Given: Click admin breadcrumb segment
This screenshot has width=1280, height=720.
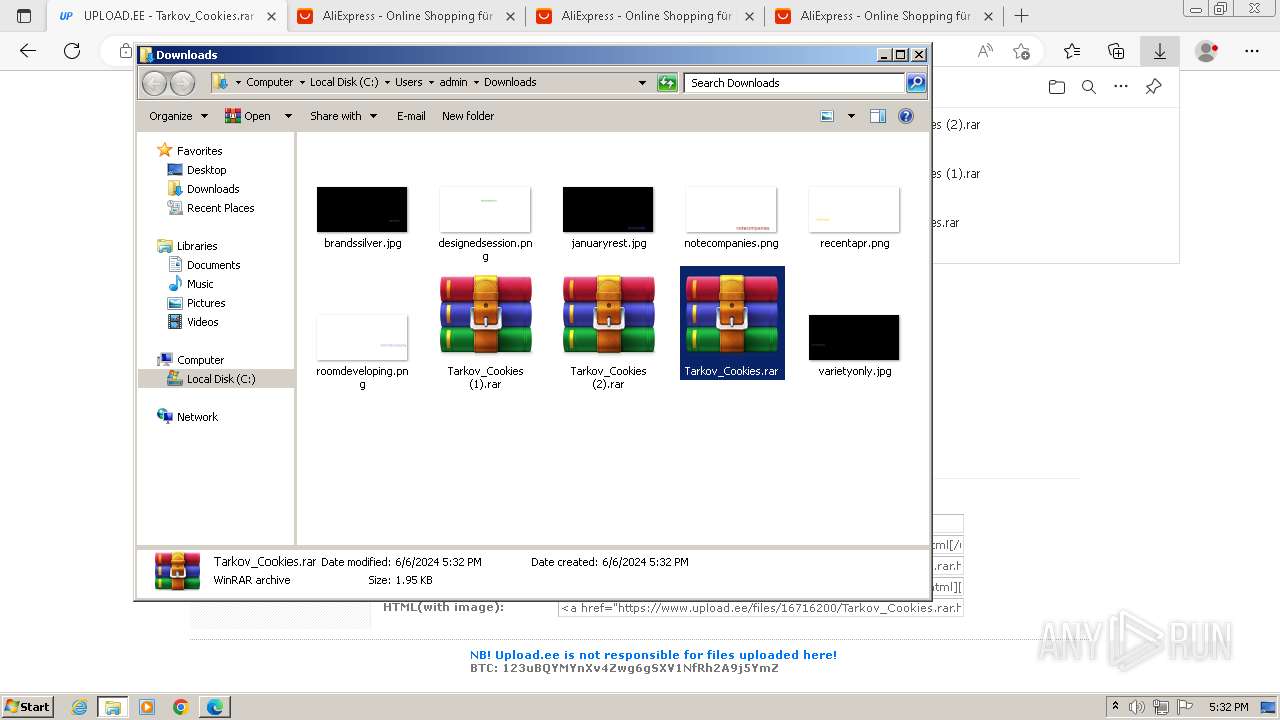Looking at the screenshot, I should point(453,83).
